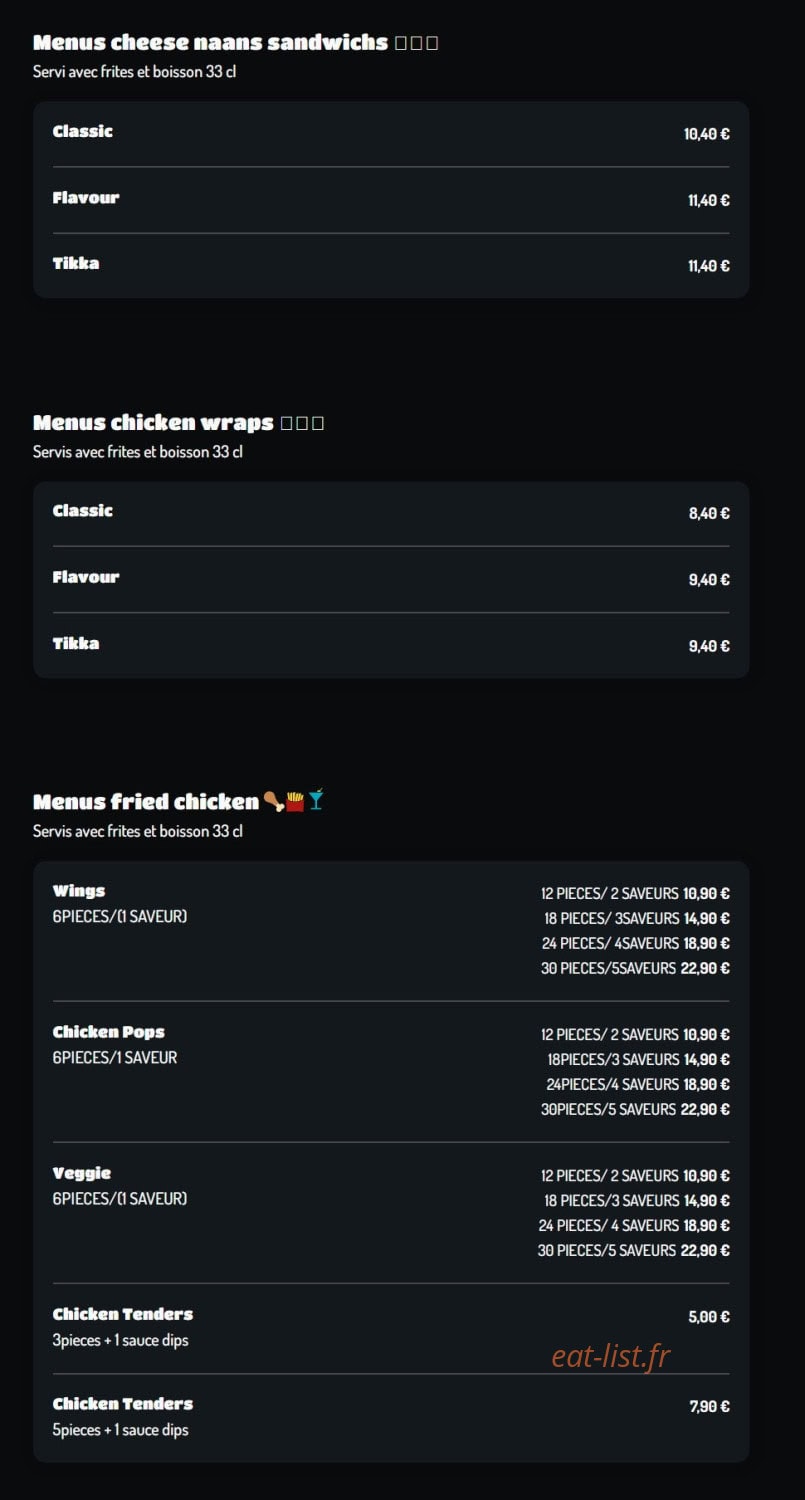
Task: Click the Menus cheese naans sandwichs heading
Action: (x=210, y=42)
